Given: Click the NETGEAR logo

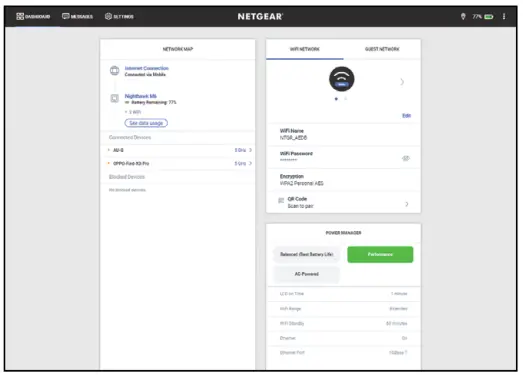Looking at the screenshot, I should (260, 16).
